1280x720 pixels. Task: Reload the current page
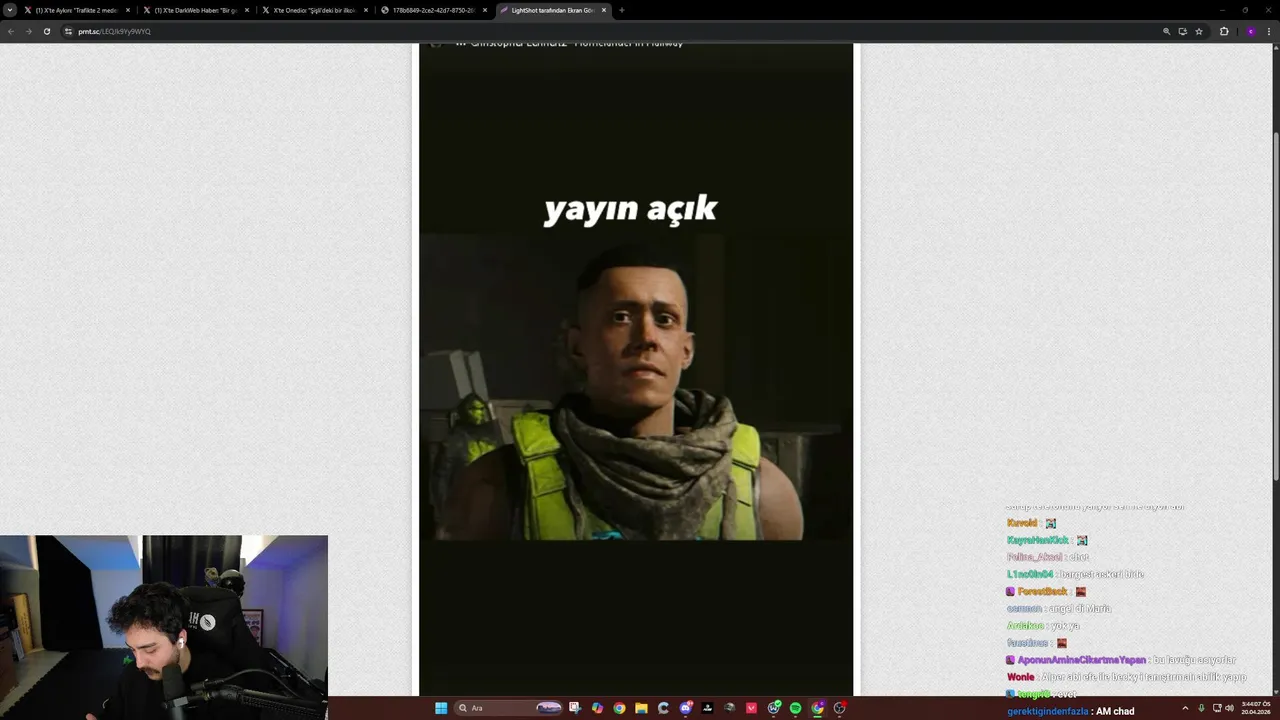coord(46,31)
